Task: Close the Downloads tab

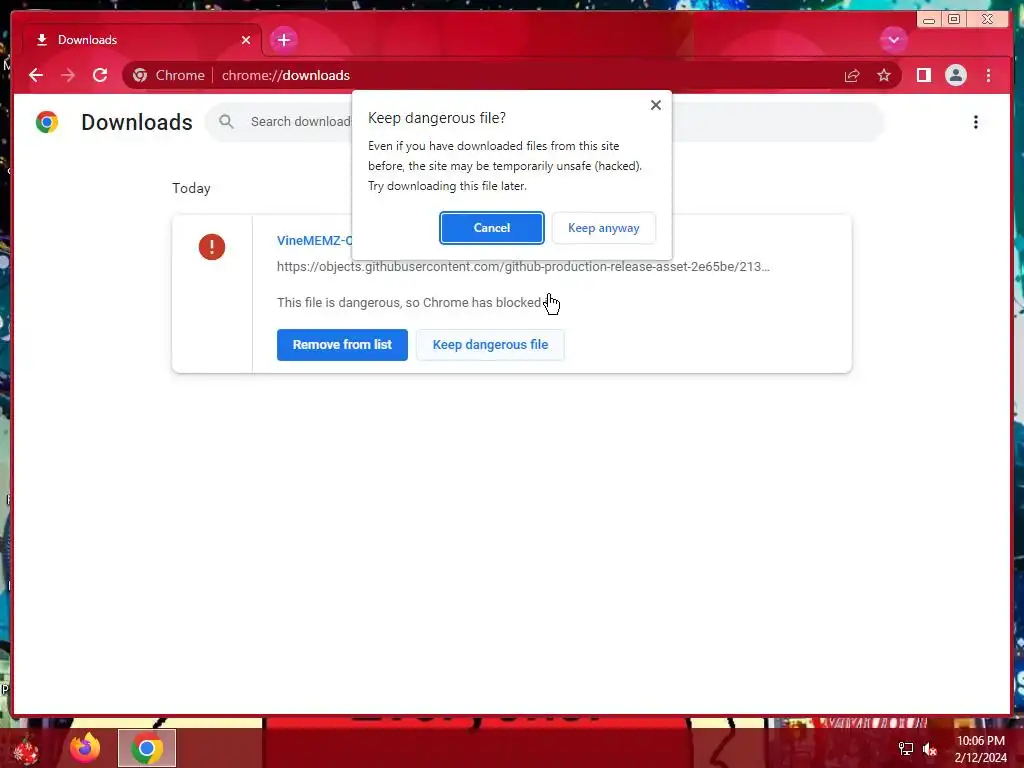Action: point(246,40)
